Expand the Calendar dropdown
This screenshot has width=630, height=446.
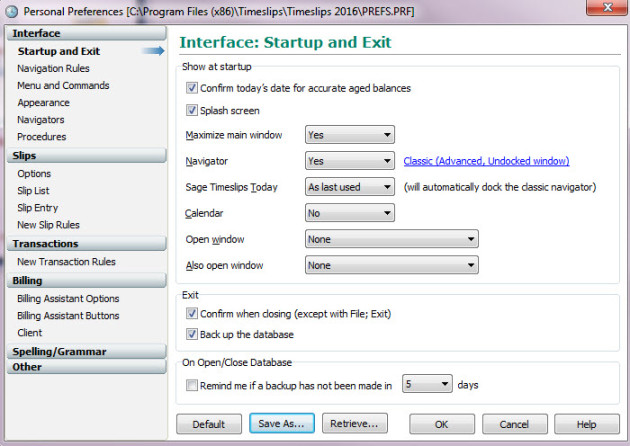[350, 213]
